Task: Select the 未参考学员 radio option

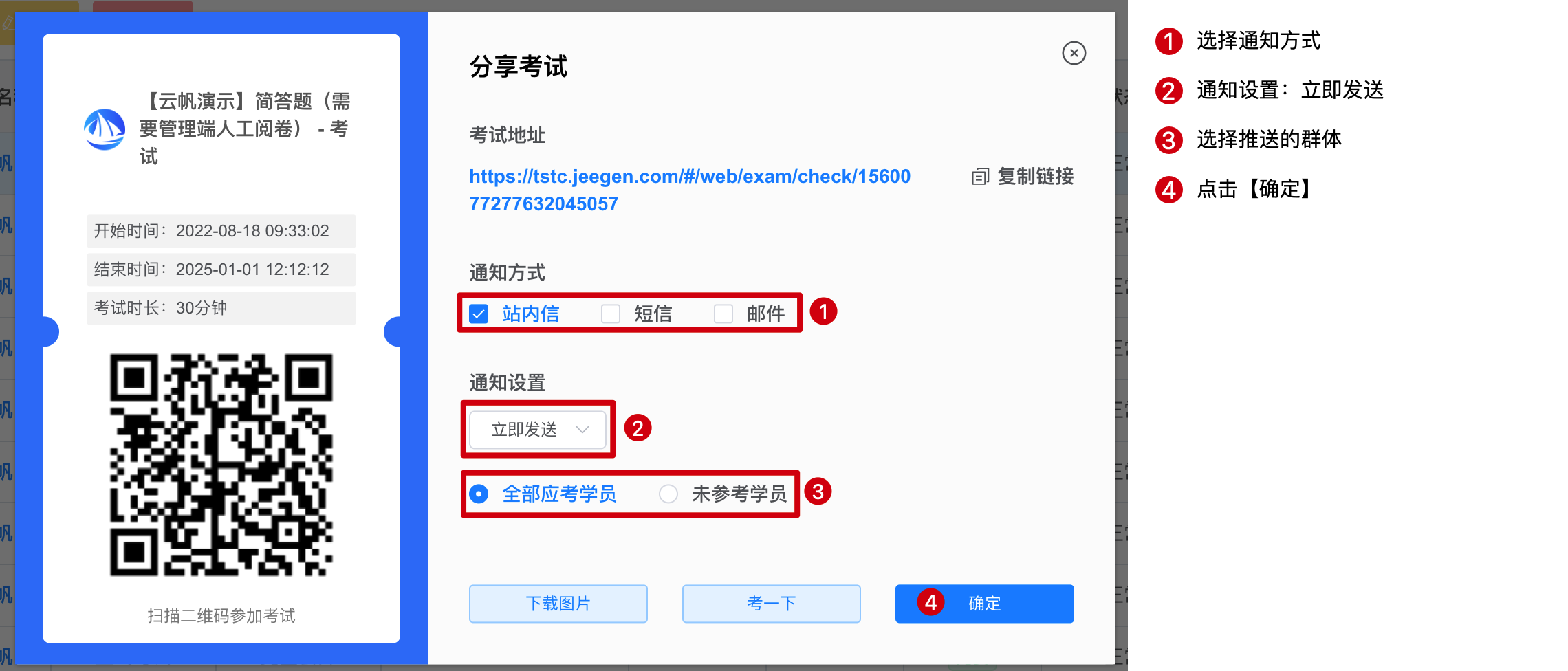Action: pos(668,494)
